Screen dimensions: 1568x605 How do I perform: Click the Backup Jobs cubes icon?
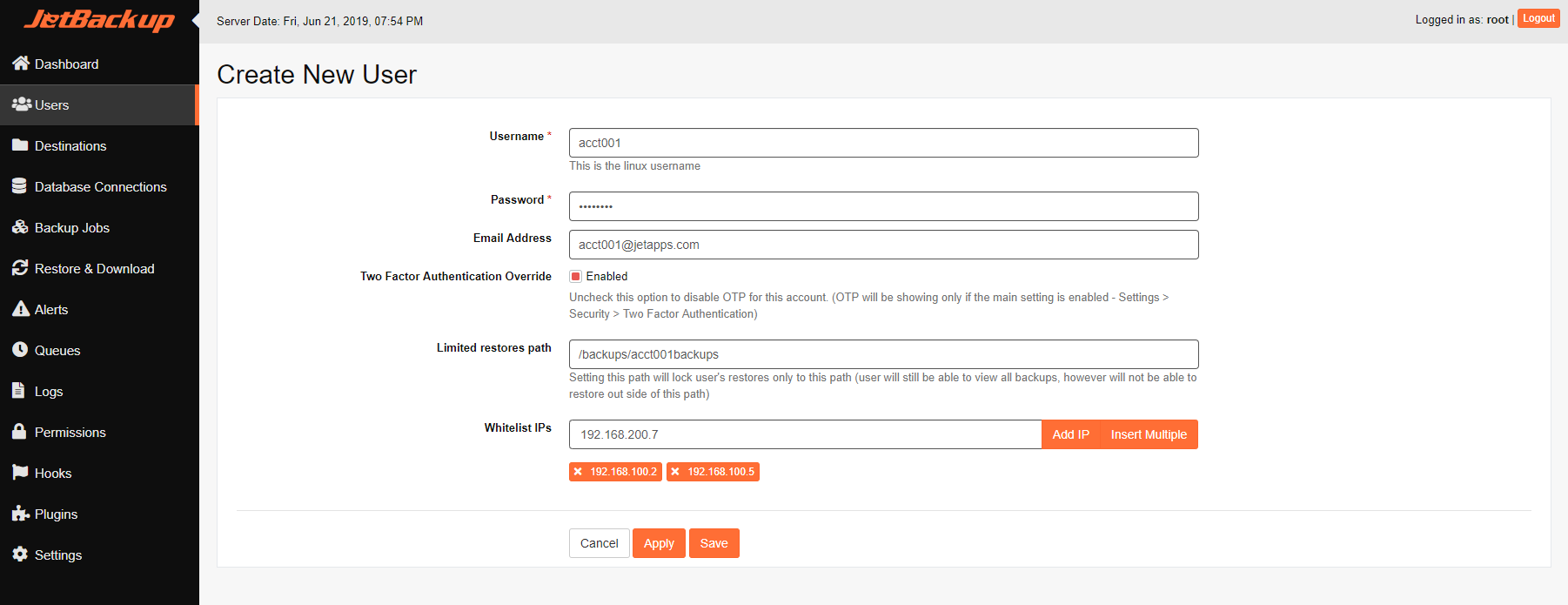(21, 226)
